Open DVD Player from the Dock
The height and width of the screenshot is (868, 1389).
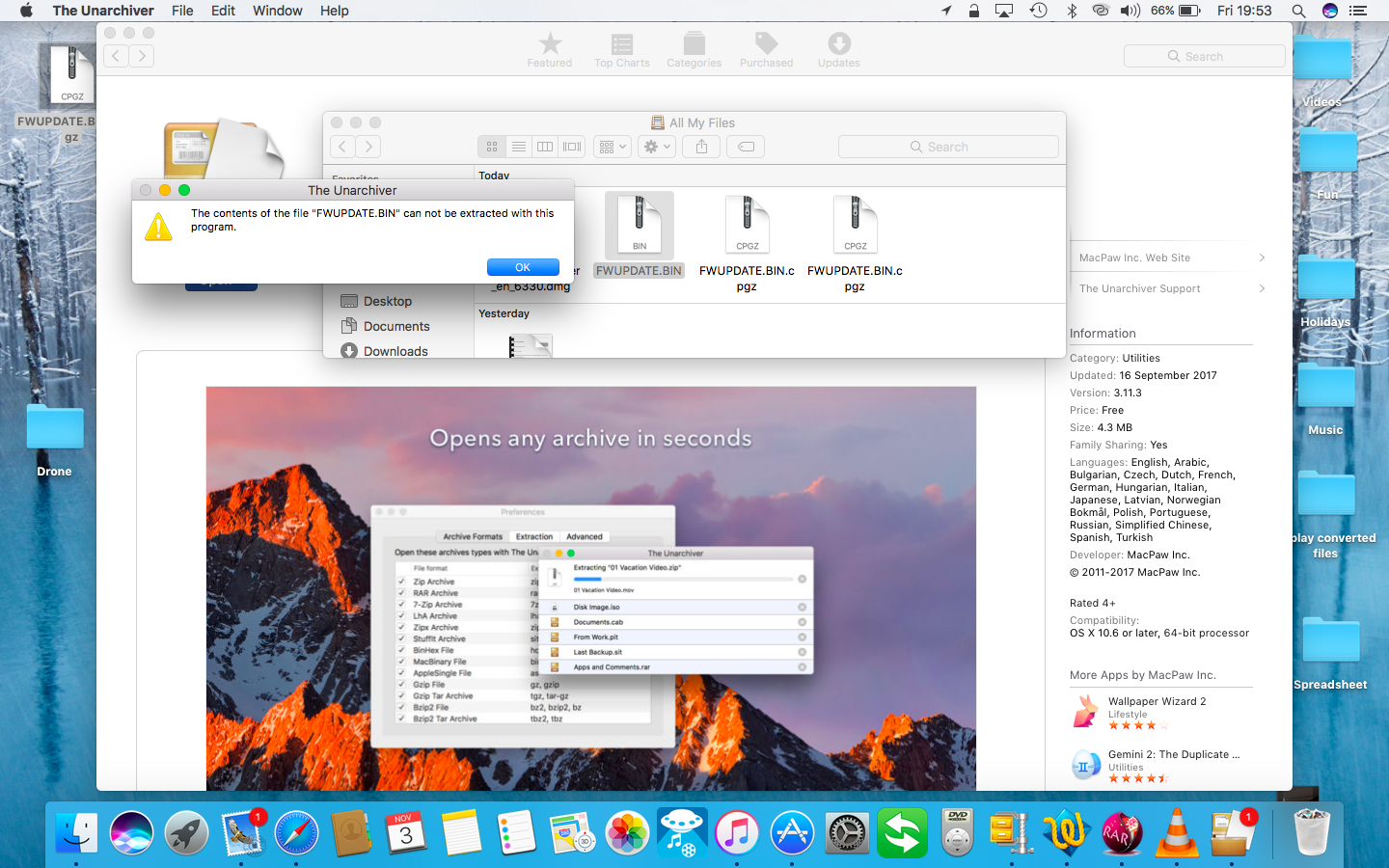tap(957, 832)
